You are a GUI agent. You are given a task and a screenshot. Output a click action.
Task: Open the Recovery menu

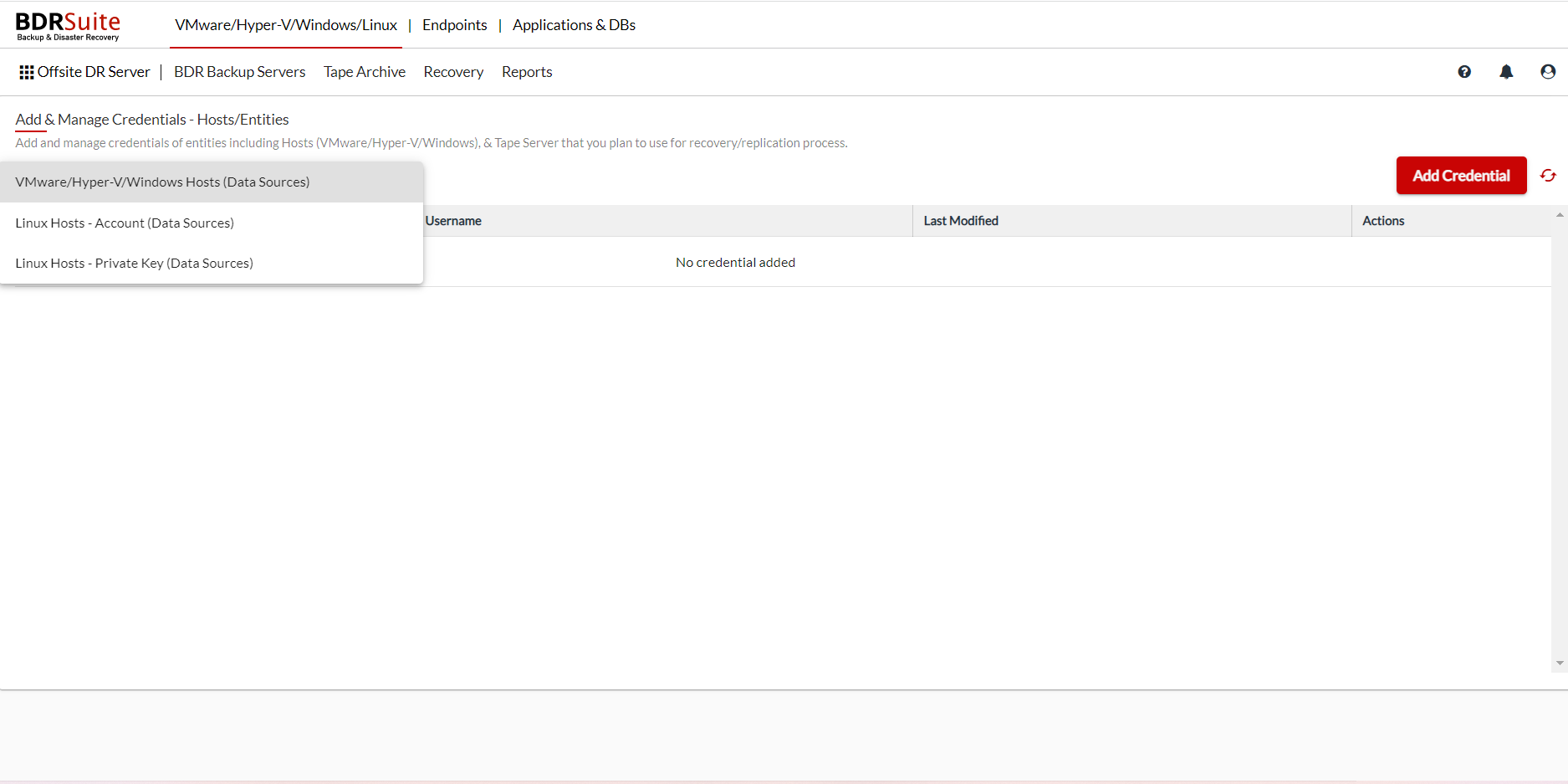point(453,72)
